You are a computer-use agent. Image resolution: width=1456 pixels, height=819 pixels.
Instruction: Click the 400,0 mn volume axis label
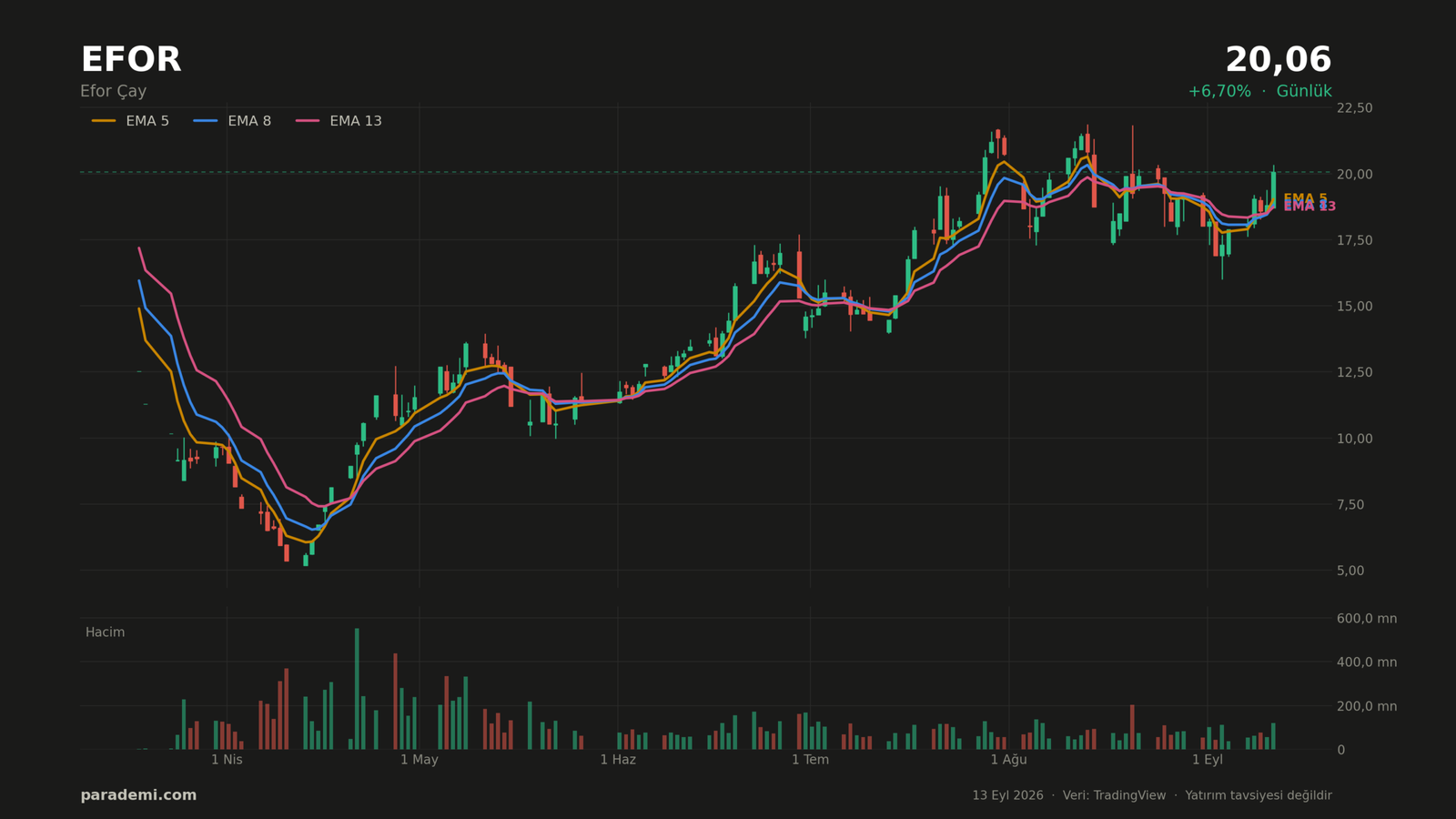1366,662
